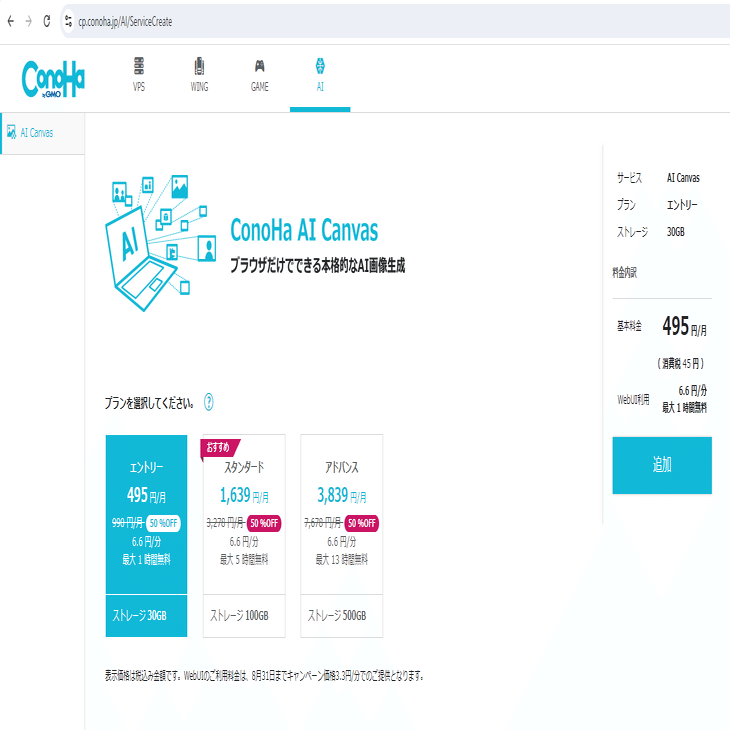The image size is (730, 730).
Task: Click the 料金内訳 label in summary
Action: (624, 272)
